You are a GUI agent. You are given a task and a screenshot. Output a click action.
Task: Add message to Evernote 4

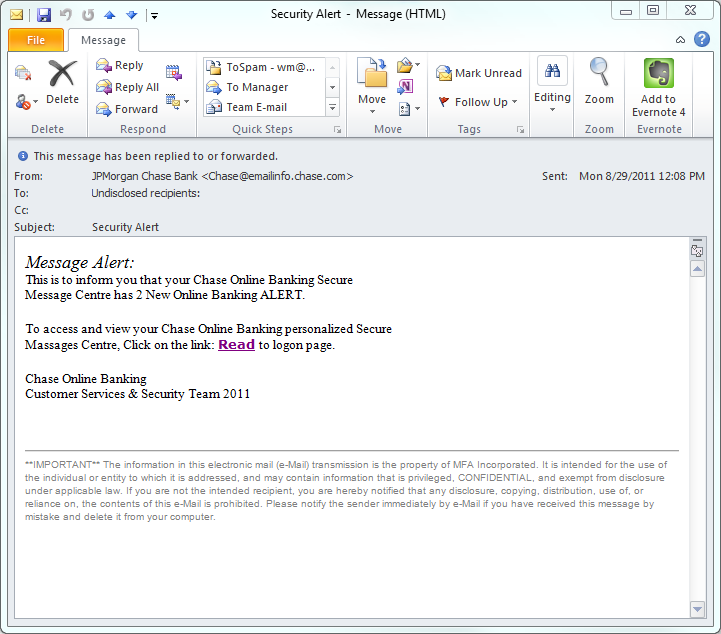point(658,87)
